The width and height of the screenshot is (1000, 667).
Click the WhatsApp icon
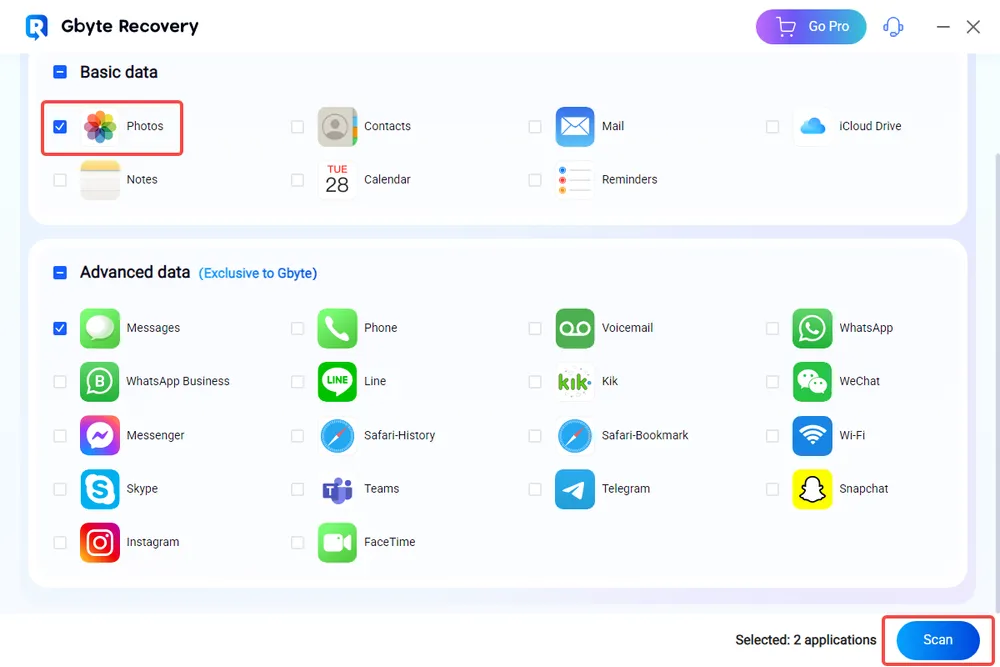812,328
